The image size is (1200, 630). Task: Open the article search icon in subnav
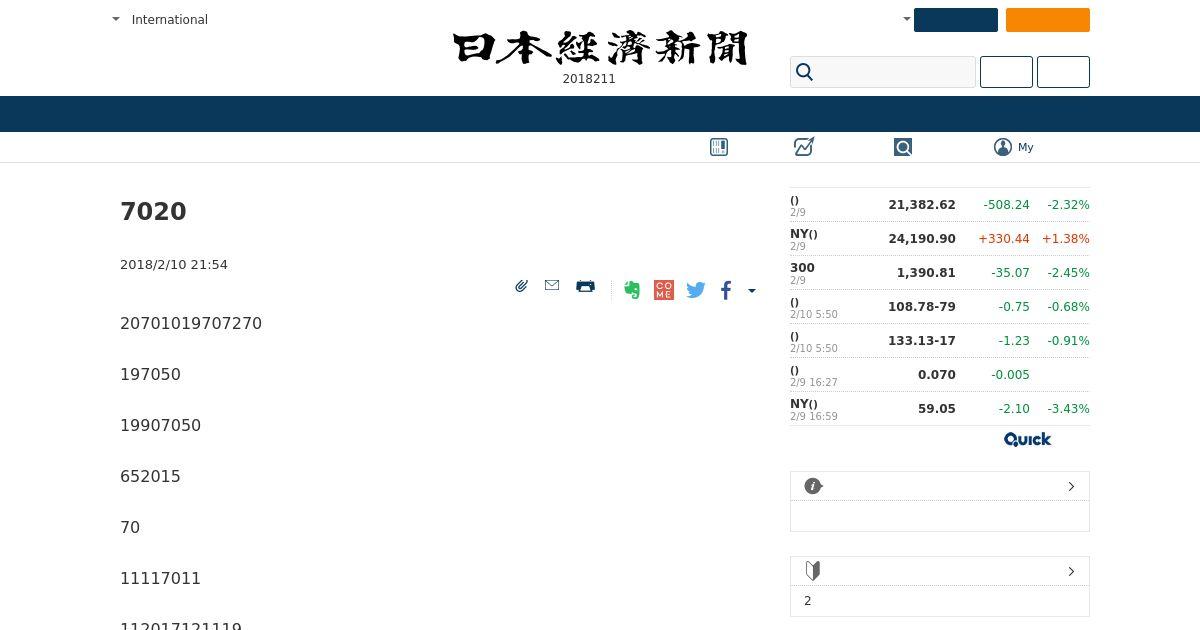903,147
